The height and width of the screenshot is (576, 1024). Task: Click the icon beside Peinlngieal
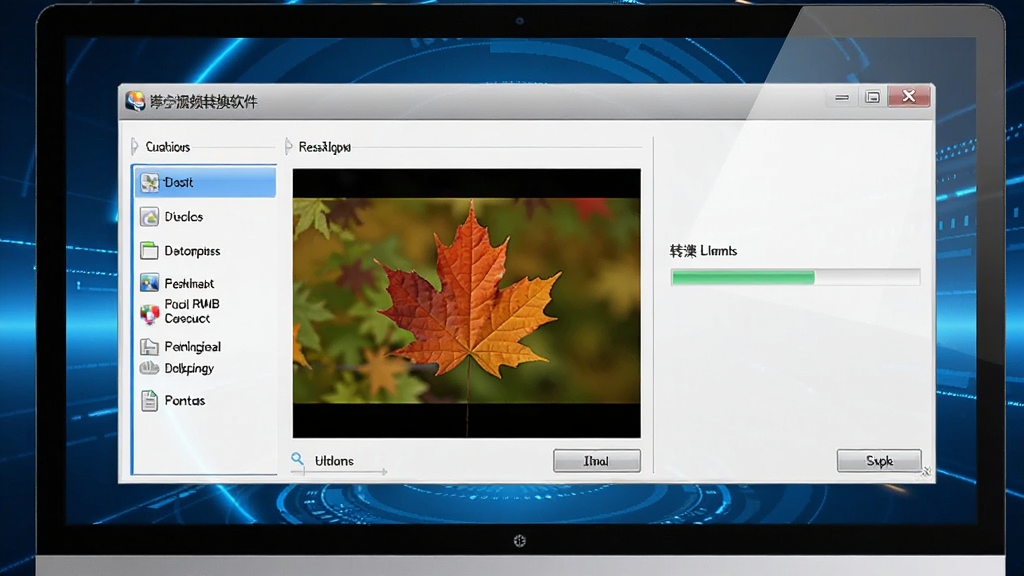pyautogui.click(x=149, y=346)
